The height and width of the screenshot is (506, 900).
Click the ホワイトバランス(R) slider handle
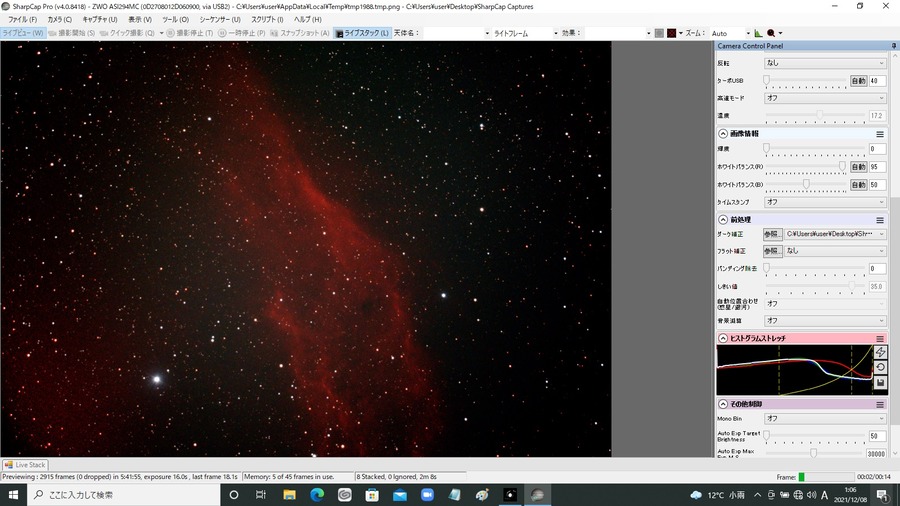842,166
